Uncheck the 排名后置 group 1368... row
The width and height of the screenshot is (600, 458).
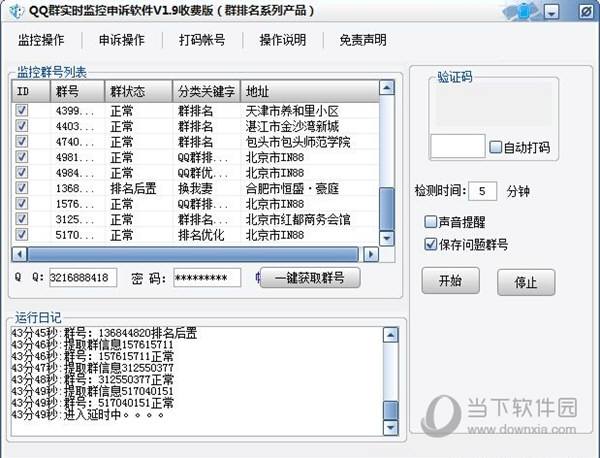point(21,188)
